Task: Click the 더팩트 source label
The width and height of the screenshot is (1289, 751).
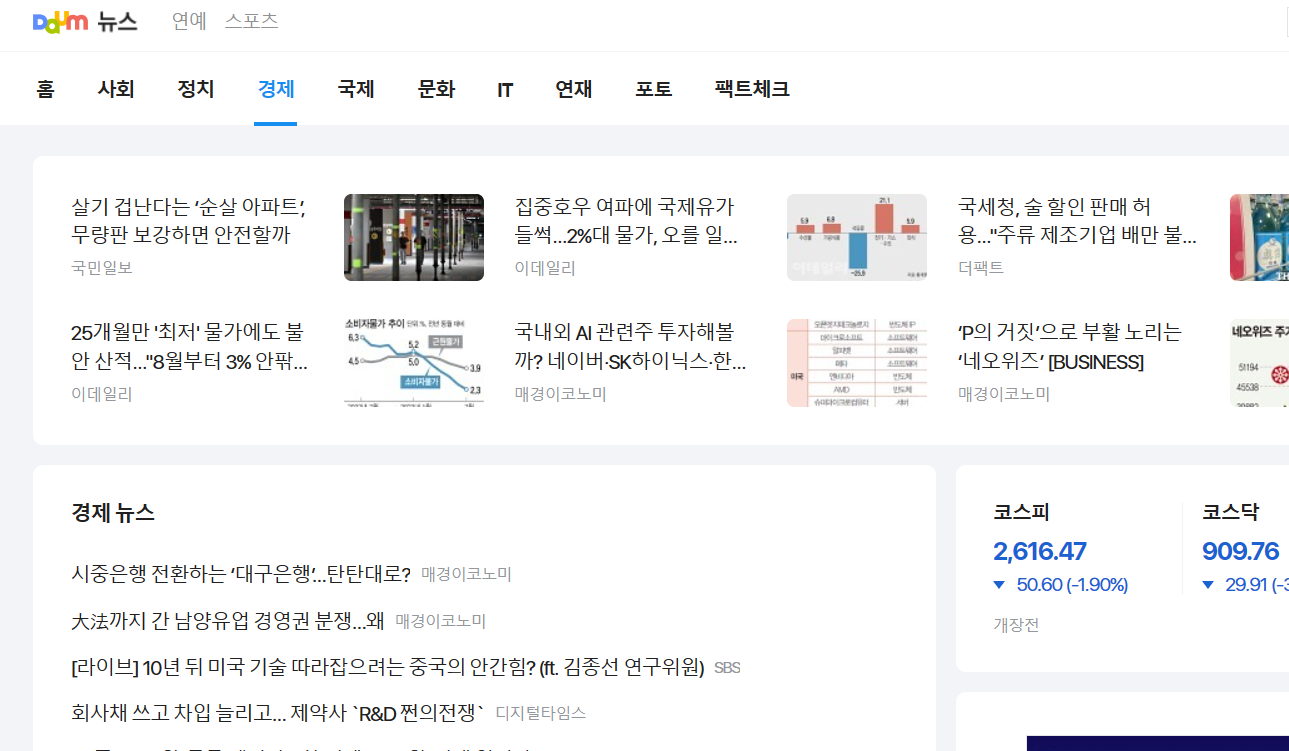Action: coord(980,268)
